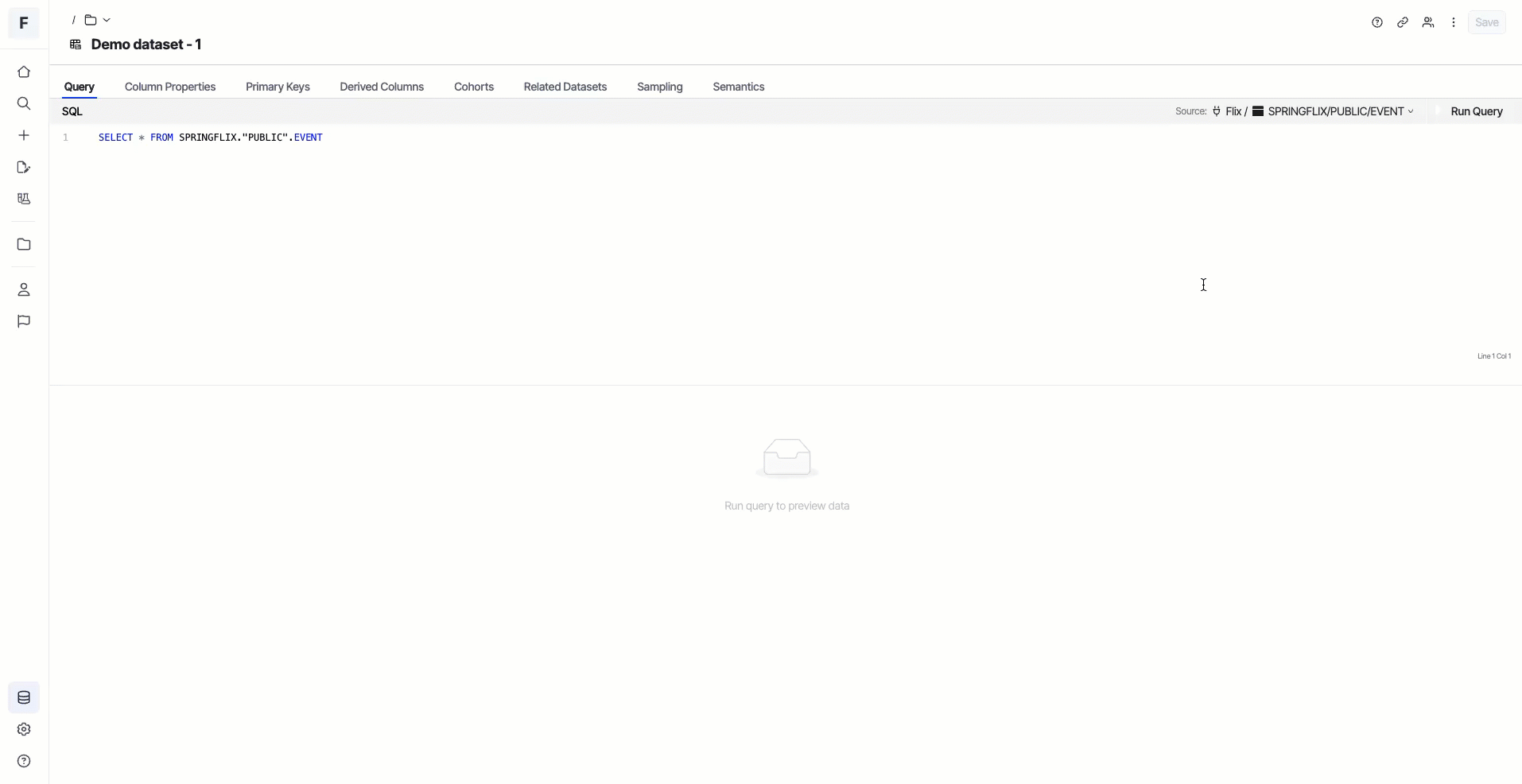Open the Derived Columns tab
Image resolution: width=1522 pixels, height=784 pixels.
[382, 87]
